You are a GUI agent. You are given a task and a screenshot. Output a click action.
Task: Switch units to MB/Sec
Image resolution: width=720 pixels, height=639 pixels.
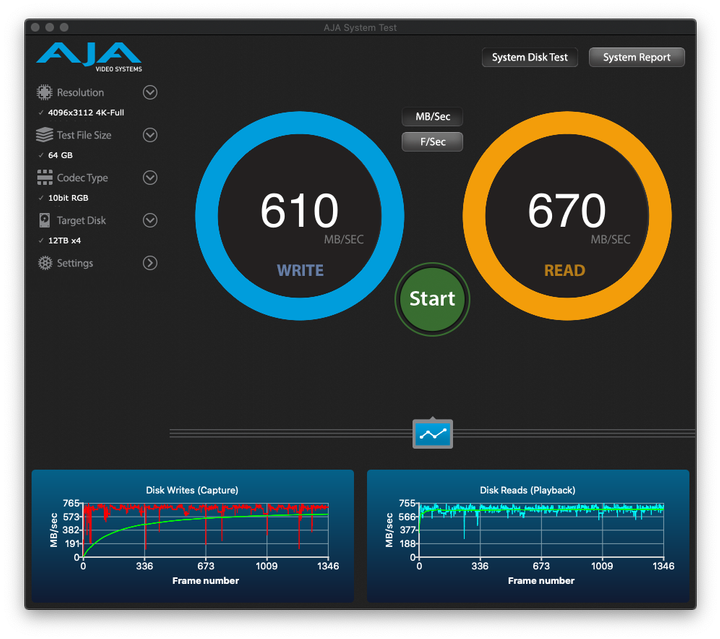pyautogui.click(x=432, y=117)
